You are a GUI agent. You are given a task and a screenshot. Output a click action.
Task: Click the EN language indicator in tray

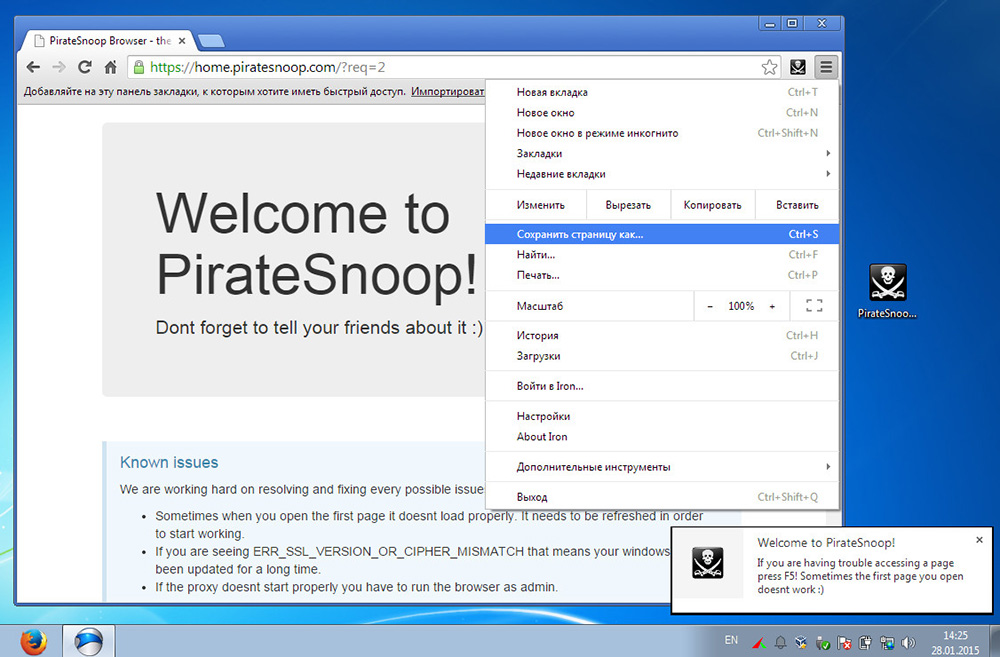tap(731, 640)
